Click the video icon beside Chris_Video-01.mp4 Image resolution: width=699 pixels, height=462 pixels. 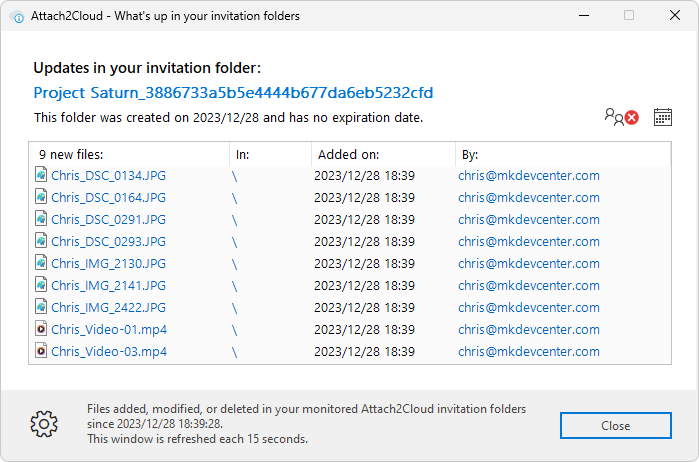41,329
